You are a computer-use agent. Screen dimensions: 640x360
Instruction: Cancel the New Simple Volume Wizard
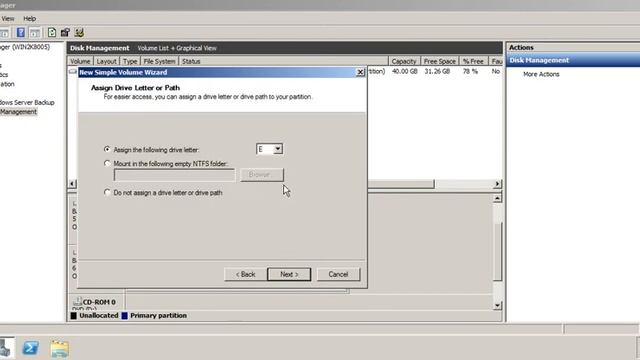coord(338,274)
